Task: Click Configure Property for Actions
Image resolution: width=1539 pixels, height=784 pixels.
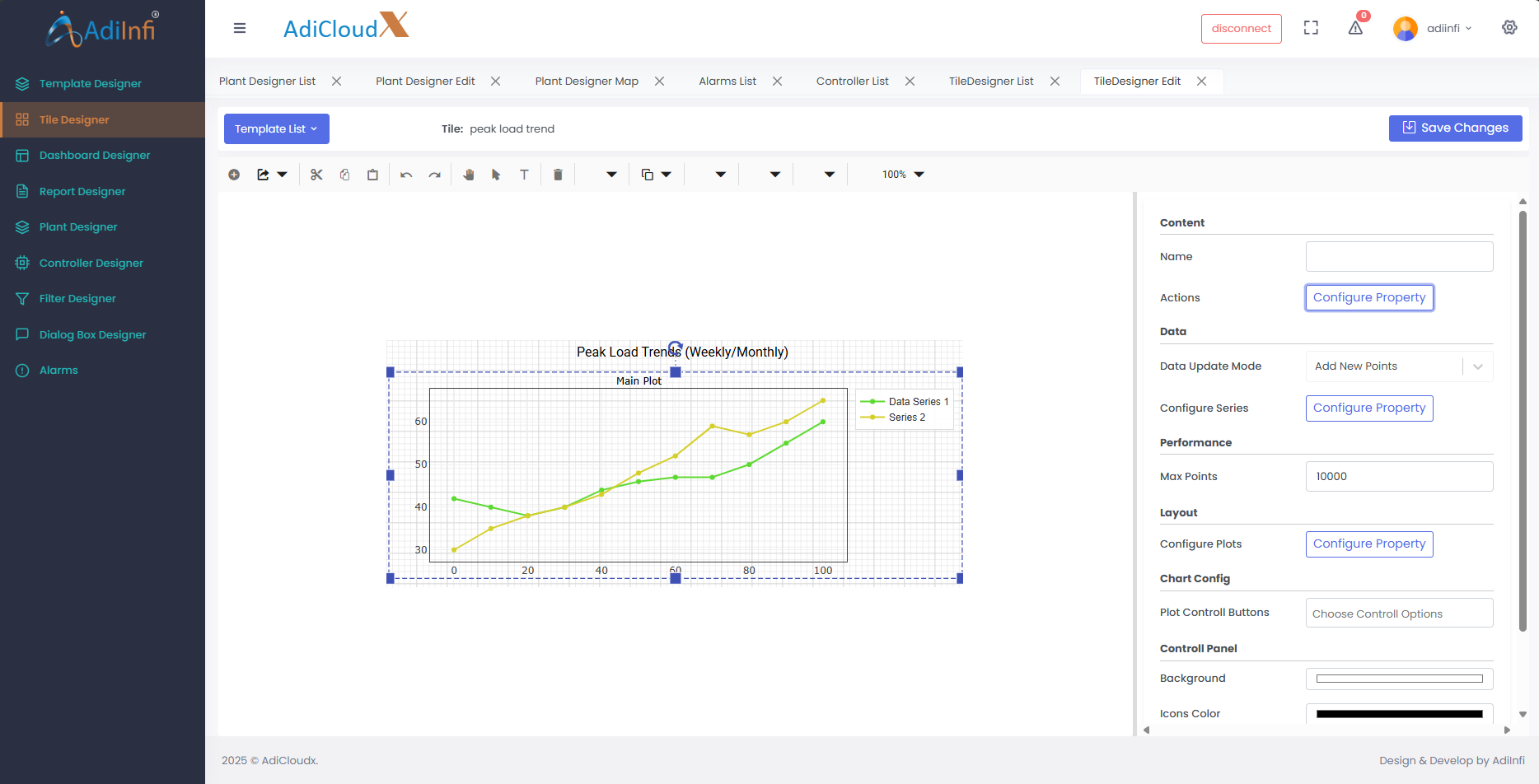Action: click(1369, 297)
